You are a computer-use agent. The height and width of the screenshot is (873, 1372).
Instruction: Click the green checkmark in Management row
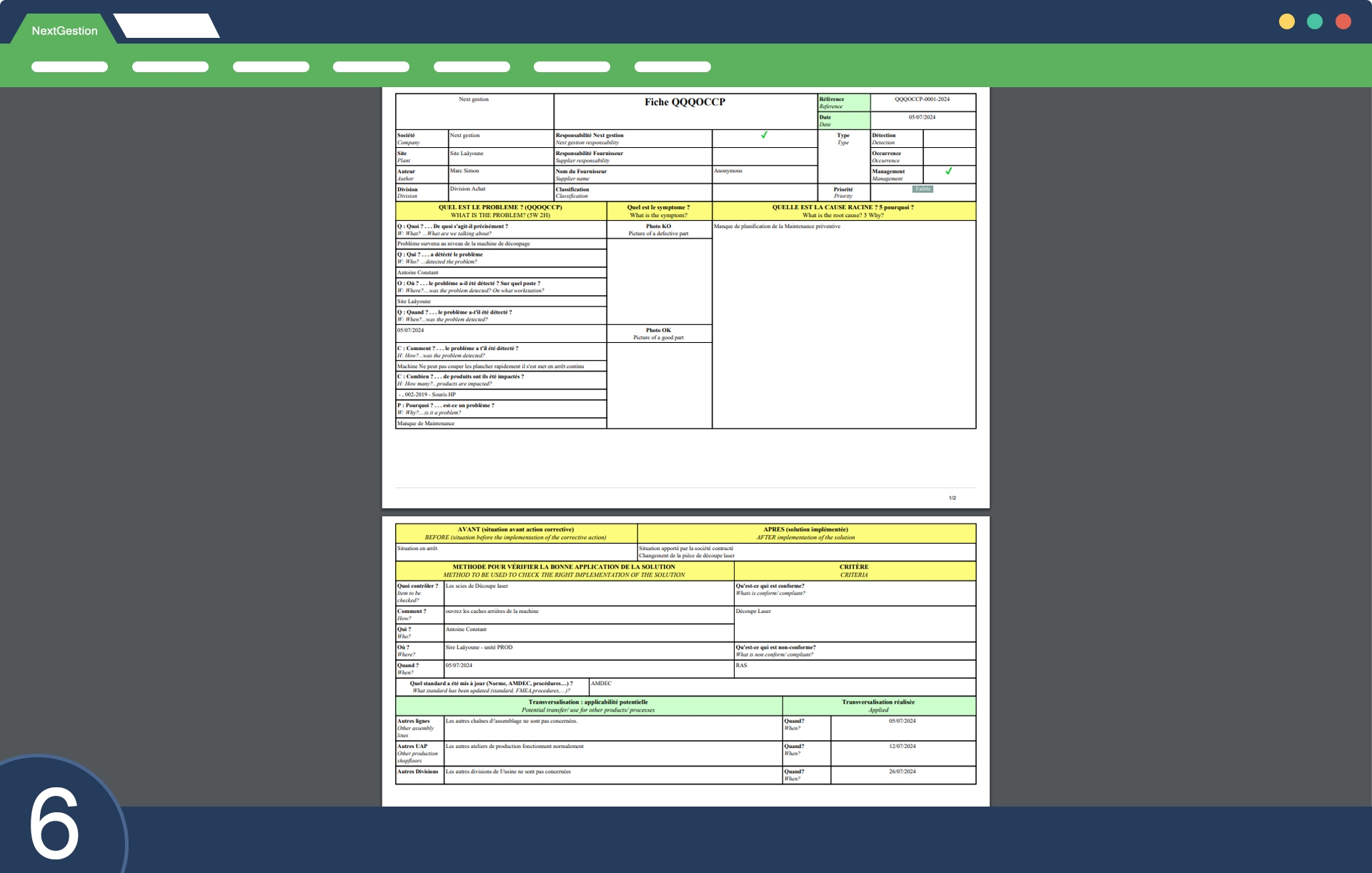(948, 171)
